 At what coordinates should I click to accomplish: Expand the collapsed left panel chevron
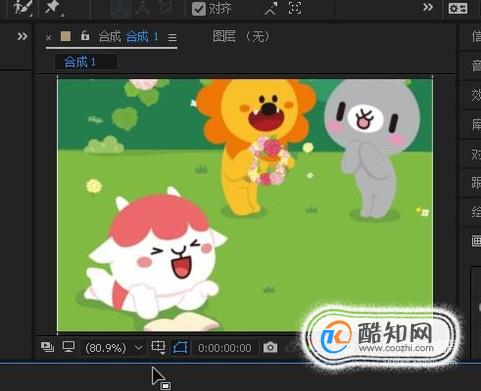point(22,36)
